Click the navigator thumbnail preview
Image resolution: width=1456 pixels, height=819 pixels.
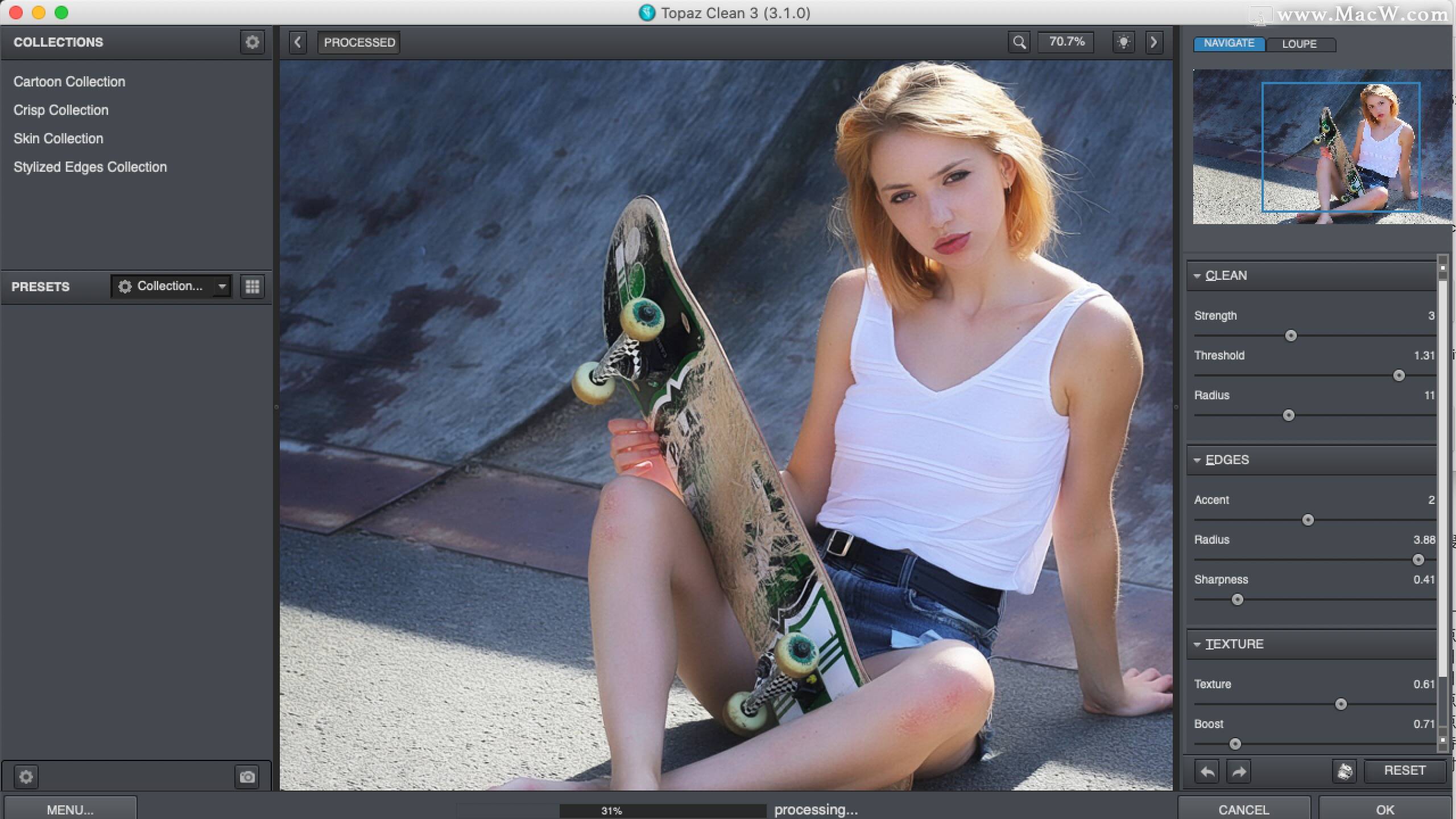pyautogui.click(x=1322, y=147)
